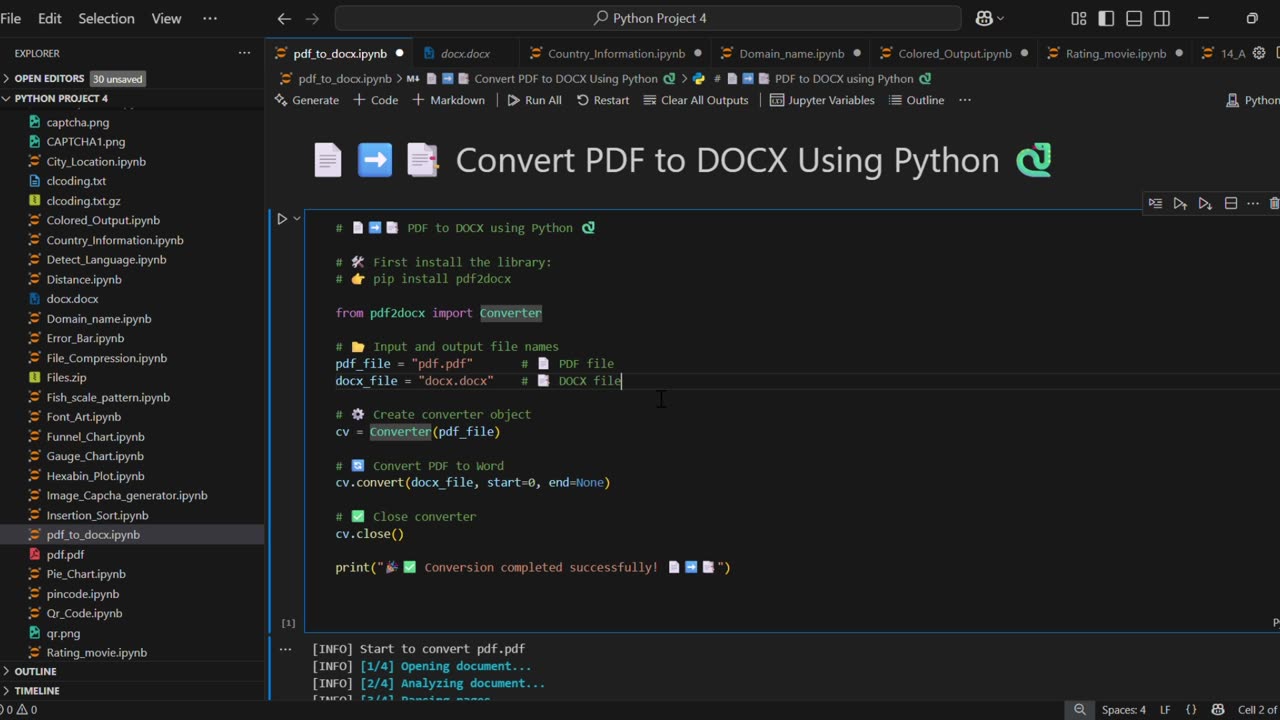This screenshot has height=720, width=1280.
Task: Select language mode braces icon
Action: point(1191,710)
